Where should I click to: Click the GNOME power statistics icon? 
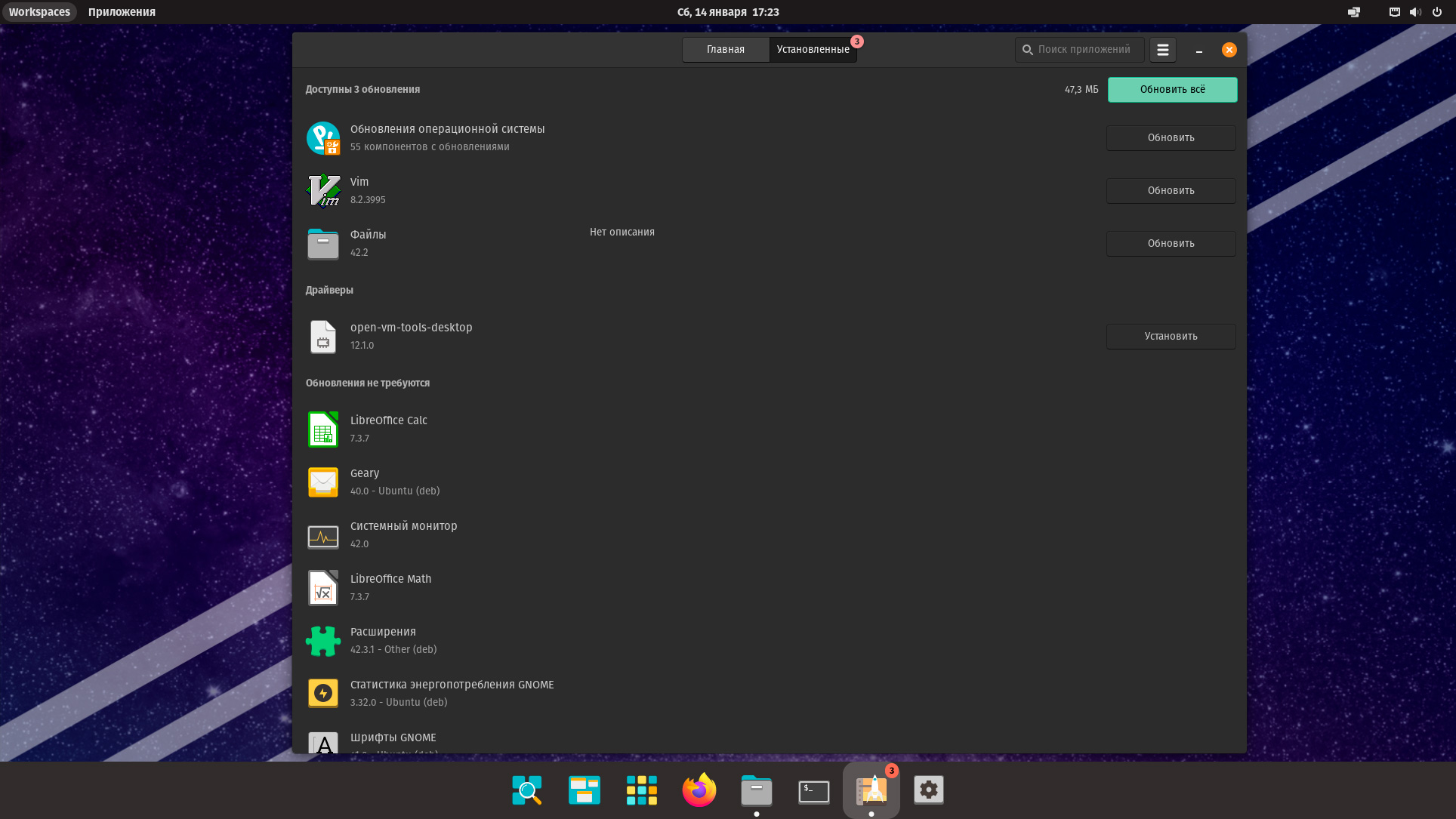click(323, 693)
